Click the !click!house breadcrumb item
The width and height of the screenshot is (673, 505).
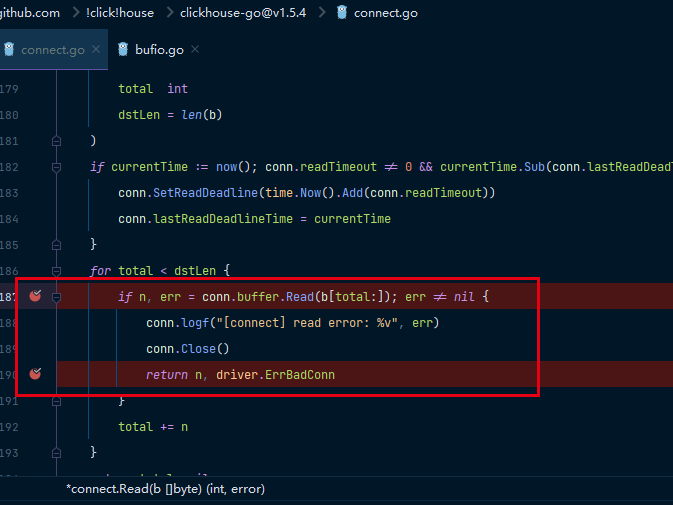tap(119, 13)
